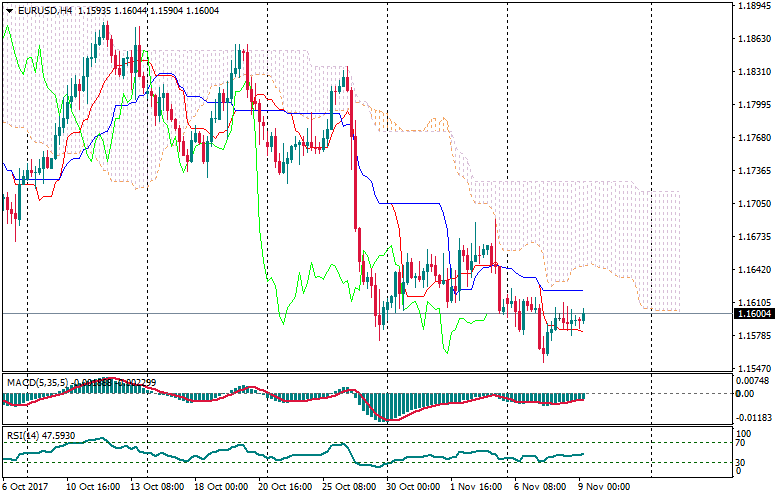Click the 1 Nov 16:00 time label
Screen dimensions: 775x498
click(x=476, y=487)
